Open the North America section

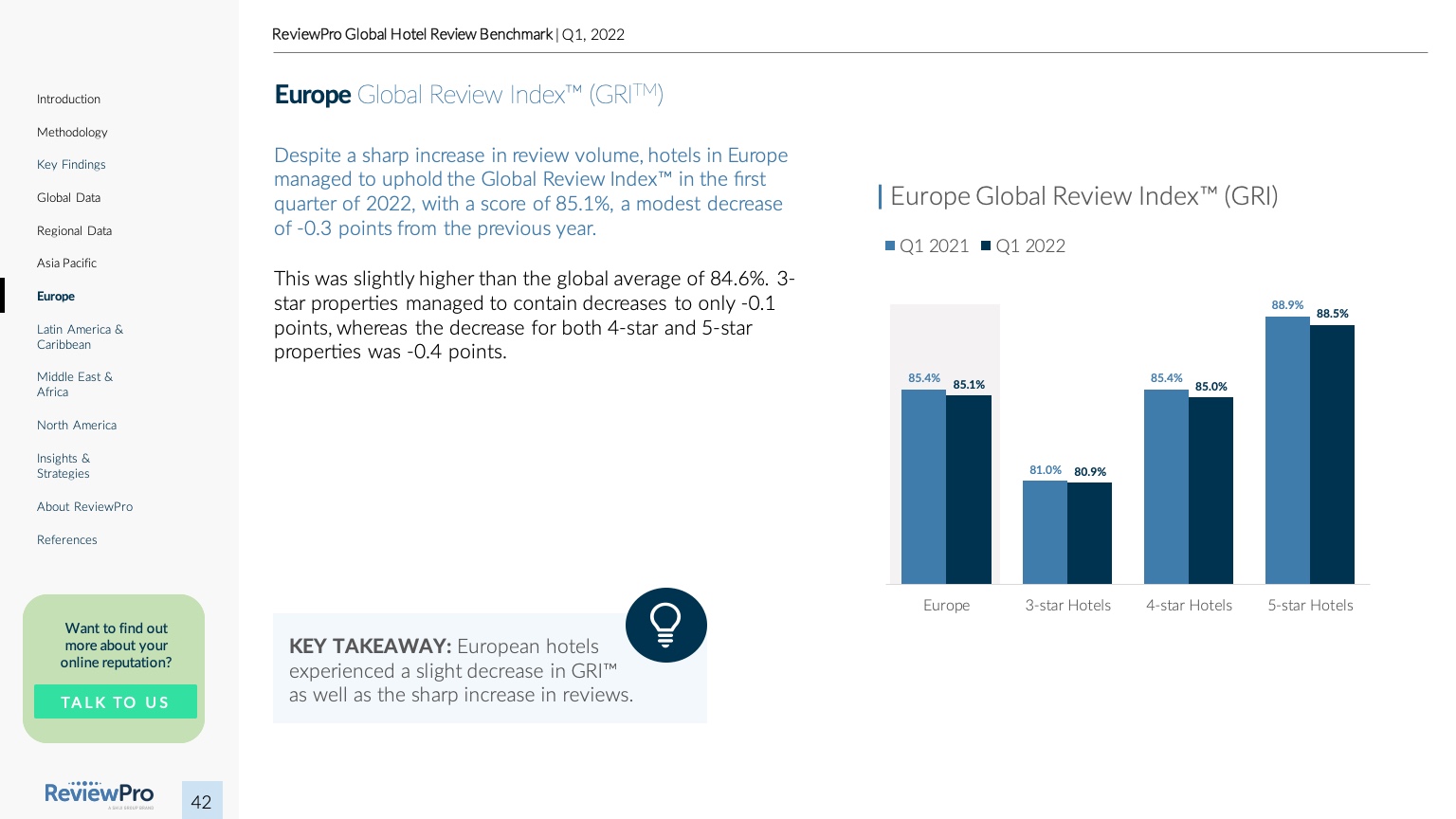[77, 426]
